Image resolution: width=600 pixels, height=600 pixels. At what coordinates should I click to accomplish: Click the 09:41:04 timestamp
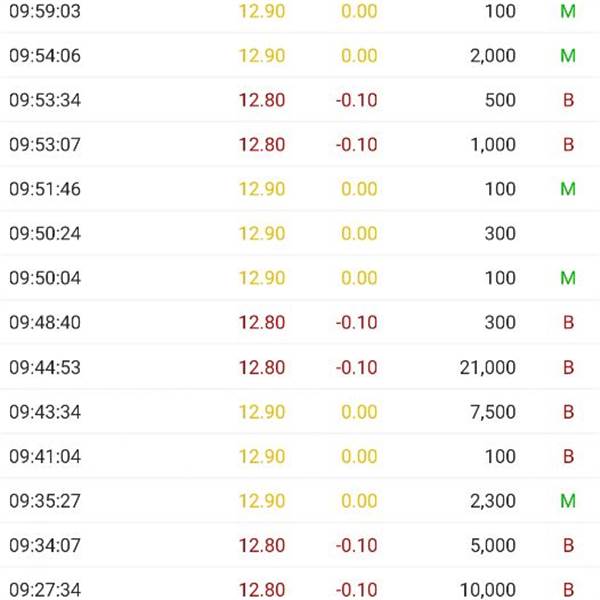point(44,456)
